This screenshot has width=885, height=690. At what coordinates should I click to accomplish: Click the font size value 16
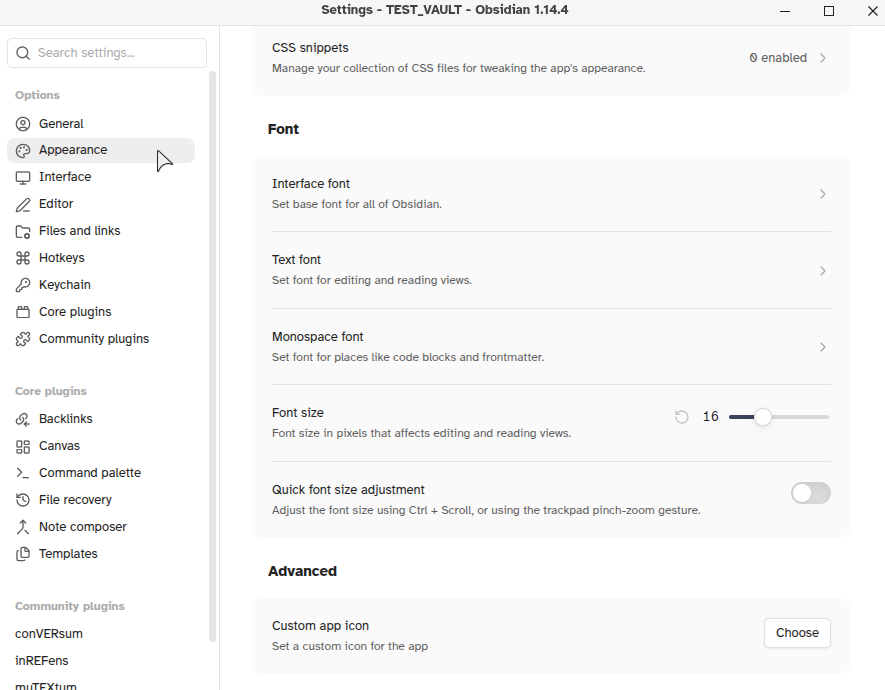point(711,417)
